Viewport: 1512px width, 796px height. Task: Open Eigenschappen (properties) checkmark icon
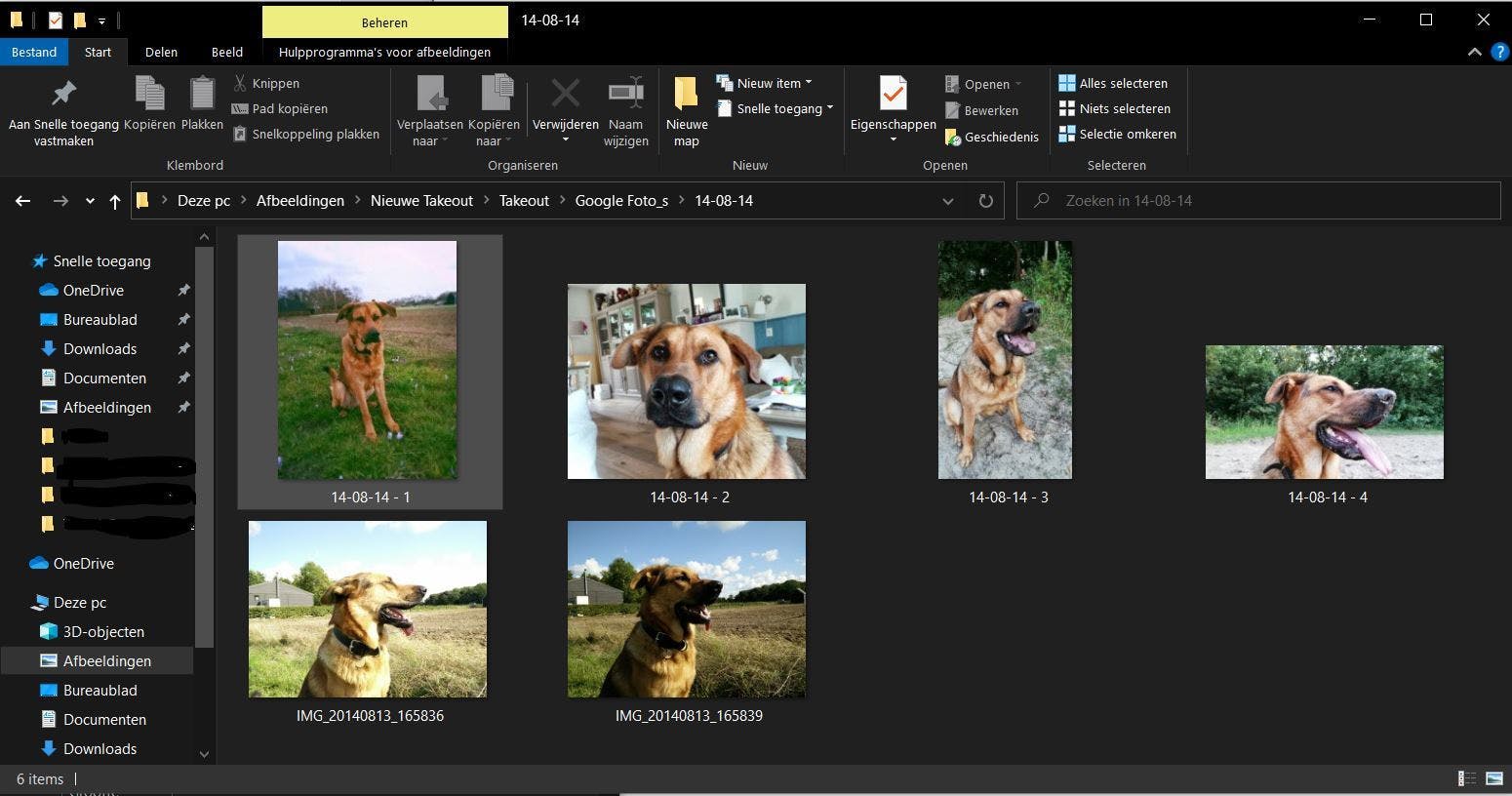click(892, 95)
